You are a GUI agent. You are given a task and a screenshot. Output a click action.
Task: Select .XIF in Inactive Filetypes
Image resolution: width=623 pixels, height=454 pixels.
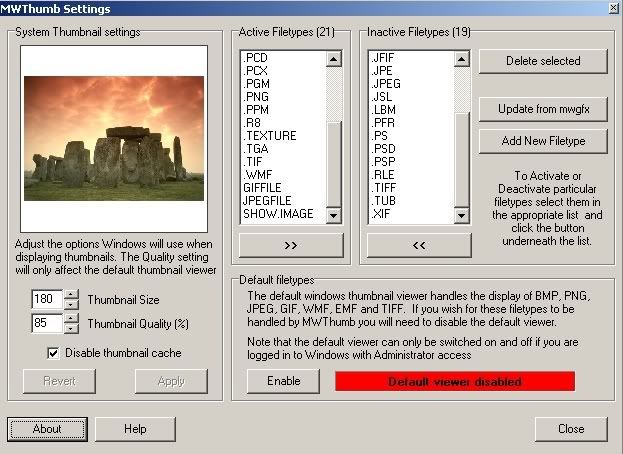[411, 214]
